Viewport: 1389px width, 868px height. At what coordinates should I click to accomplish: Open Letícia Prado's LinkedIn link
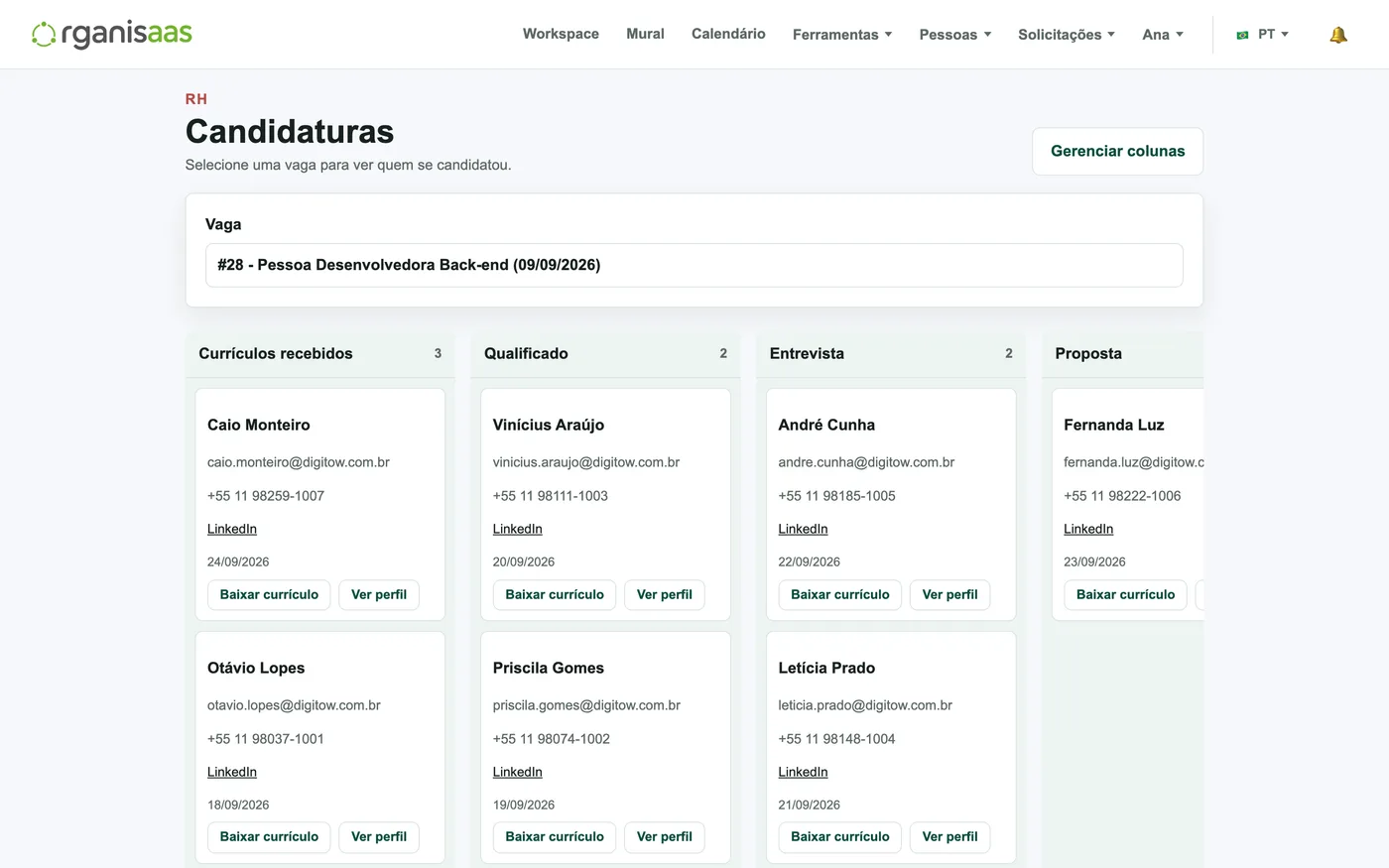click(x=804, y=772)
